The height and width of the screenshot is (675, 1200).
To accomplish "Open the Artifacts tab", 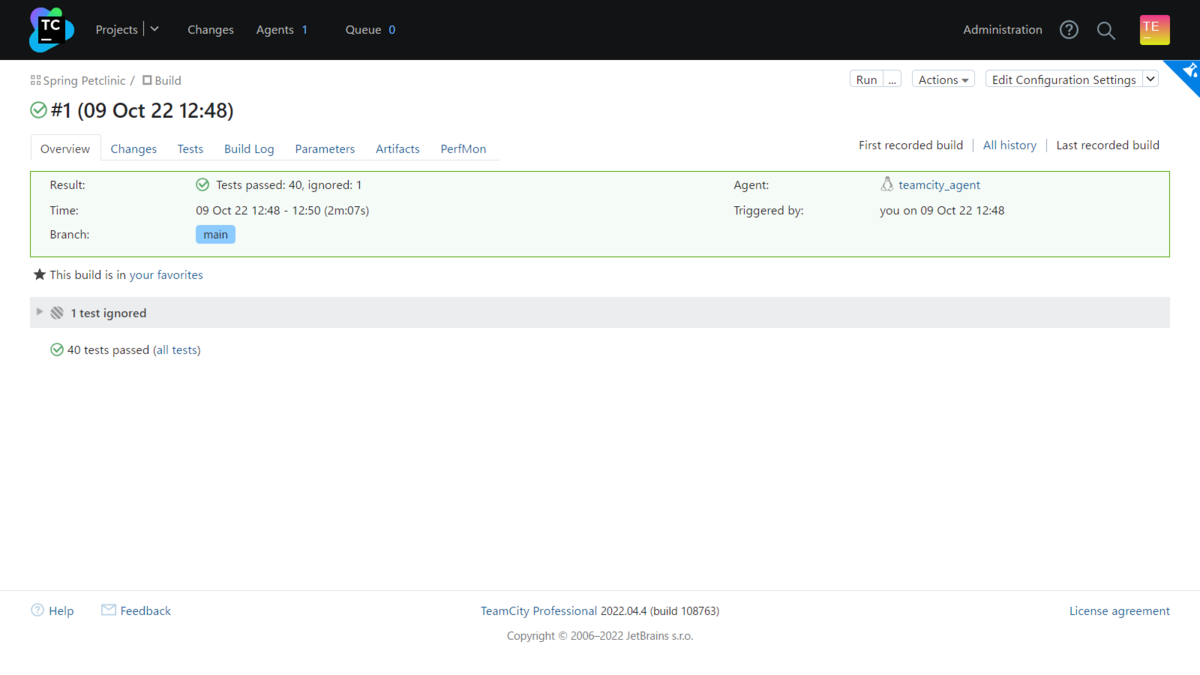I will point(397,149).
